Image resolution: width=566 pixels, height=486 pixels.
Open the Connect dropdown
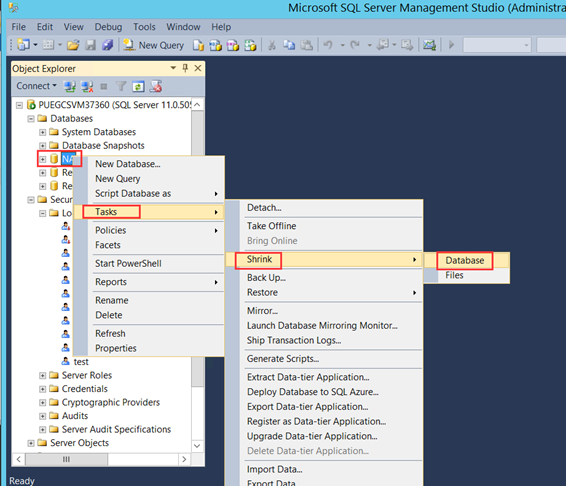pyautogui.click(x=36, y=86)
